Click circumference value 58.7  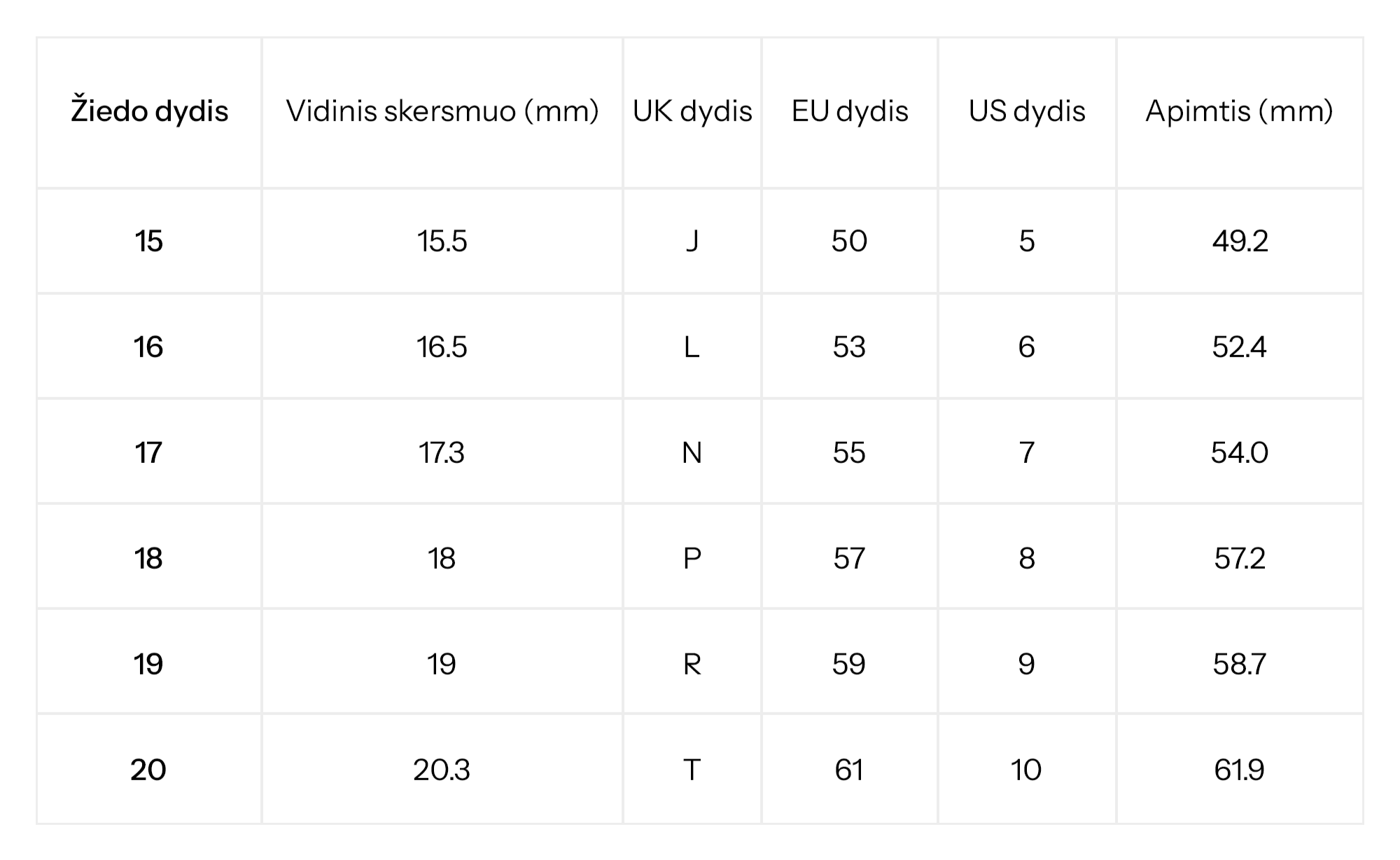point(1239,665)
